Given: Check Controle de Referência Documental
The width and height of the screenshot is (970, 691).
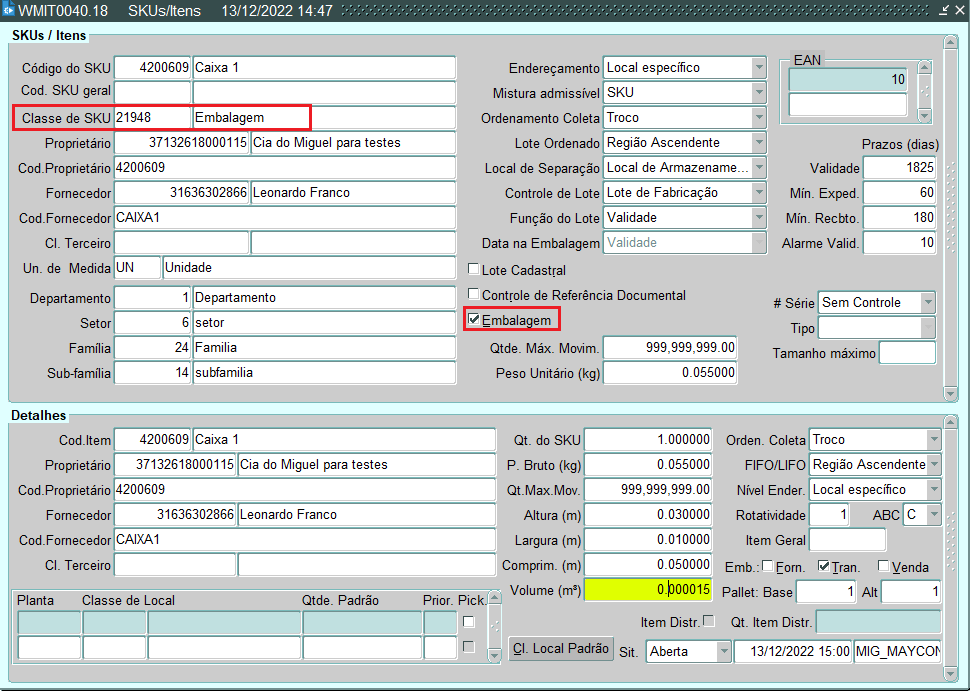Looking at the screenshot, I should [x=474, y=294].
